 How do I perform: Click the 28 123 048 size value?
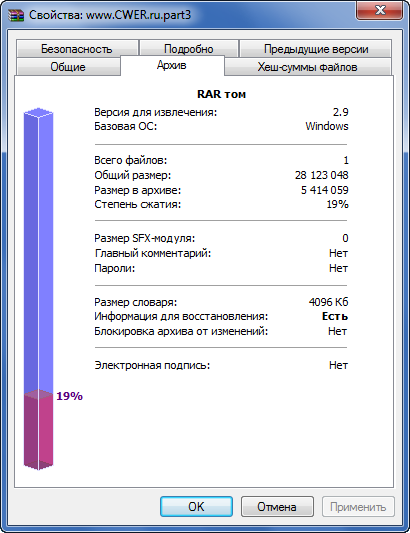pos(322,175)
